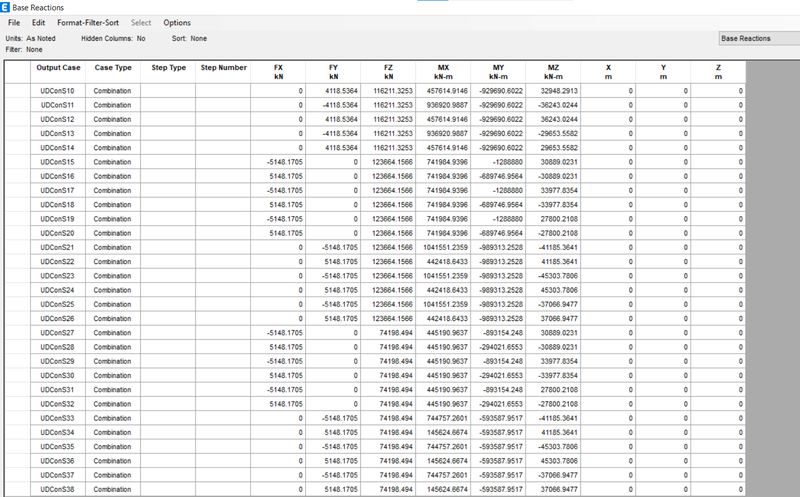Click FX value -5148.1705 in UDConS15 row
800x497 pixels.
click(x=278, y=162)
